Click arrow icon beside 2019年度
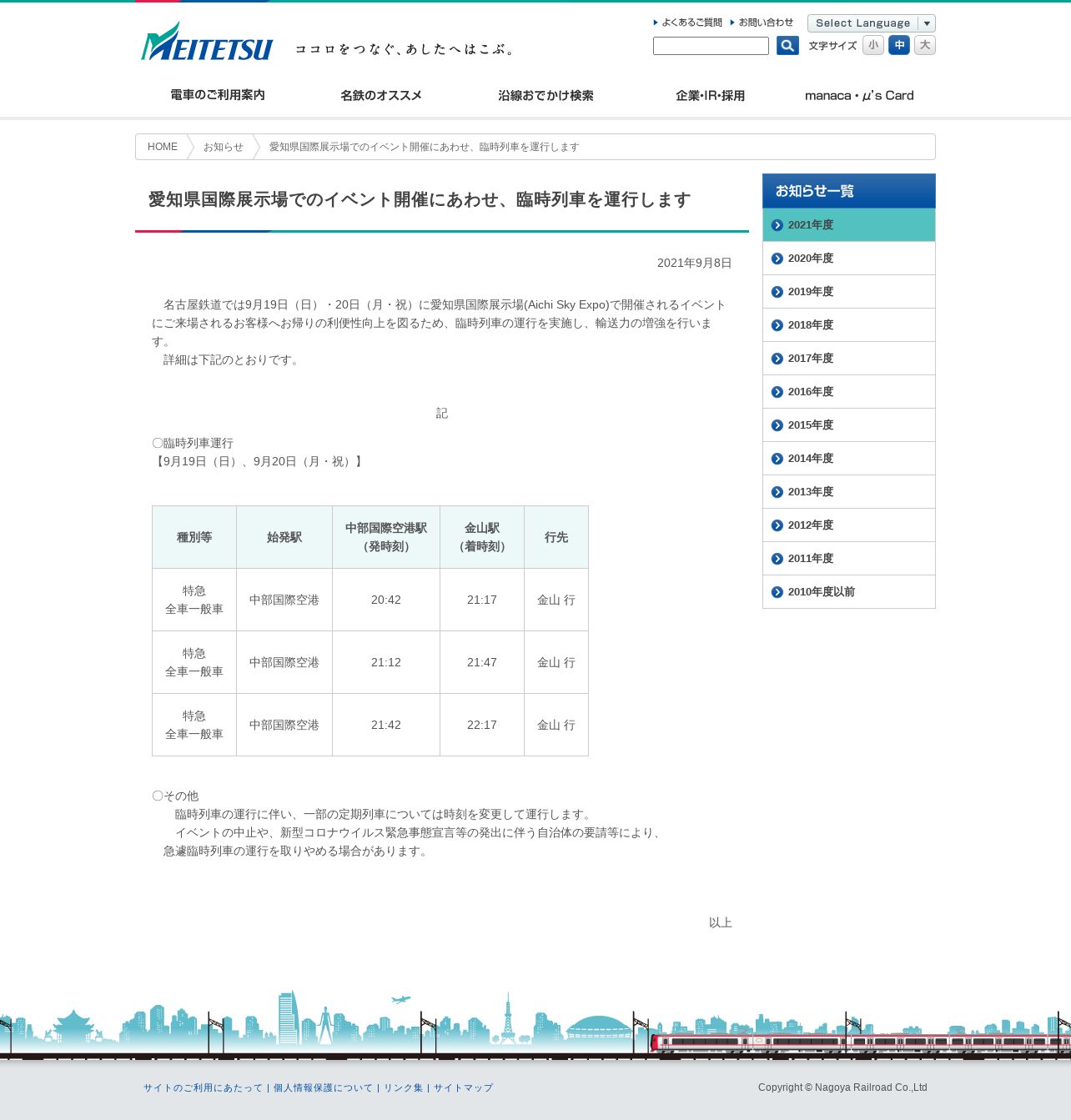 (x=777, y=292)
